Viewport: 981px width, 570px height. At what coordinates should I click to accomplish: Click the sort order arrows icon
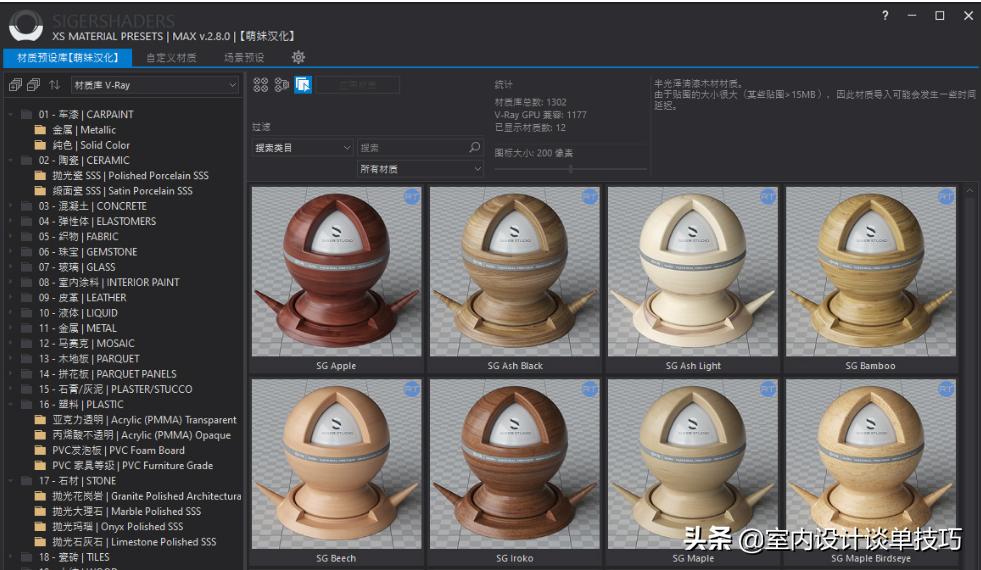tap(54, 84)
